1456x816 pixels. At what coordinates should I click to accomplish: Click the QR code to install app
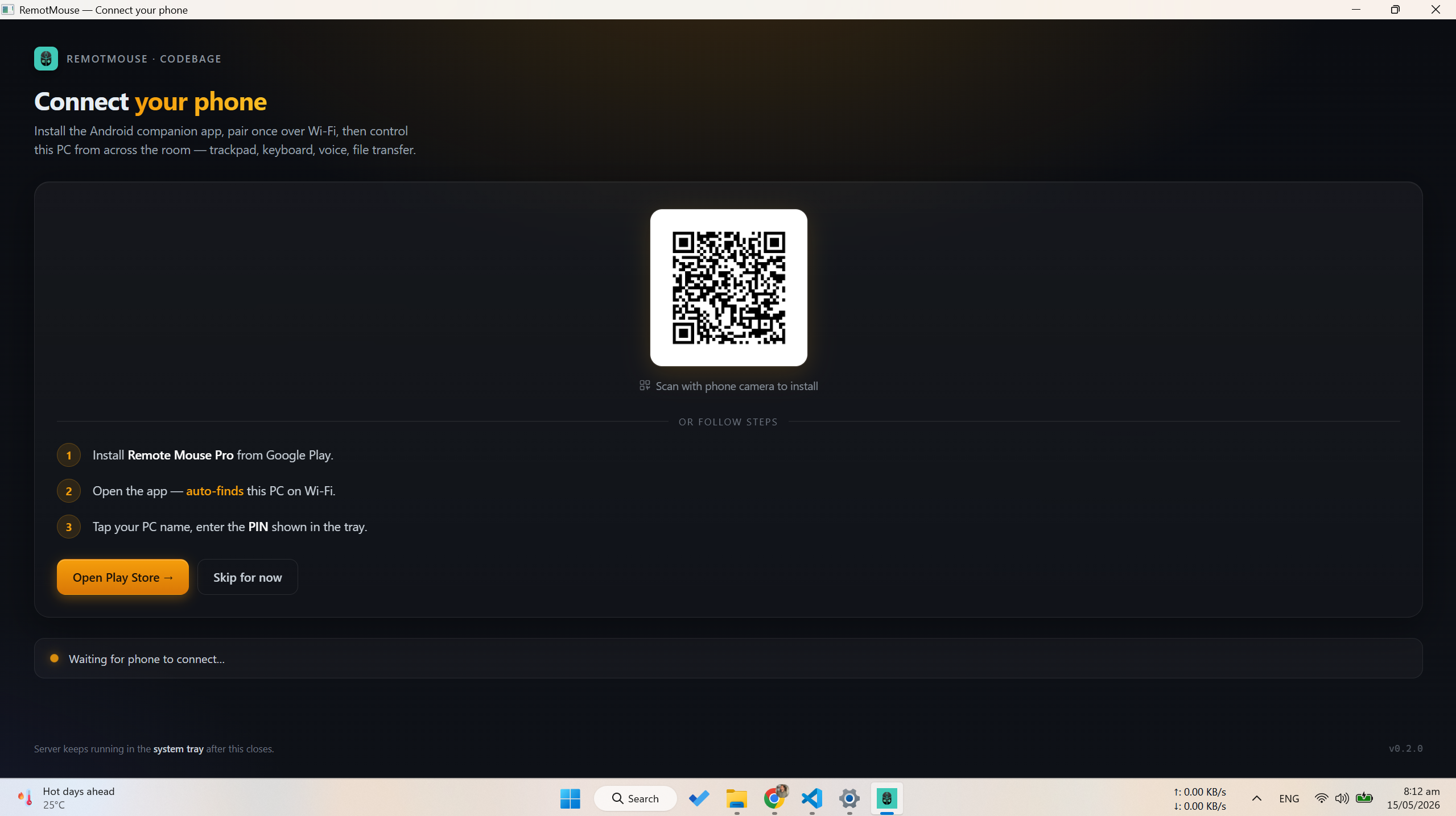(x=728, y=288)
